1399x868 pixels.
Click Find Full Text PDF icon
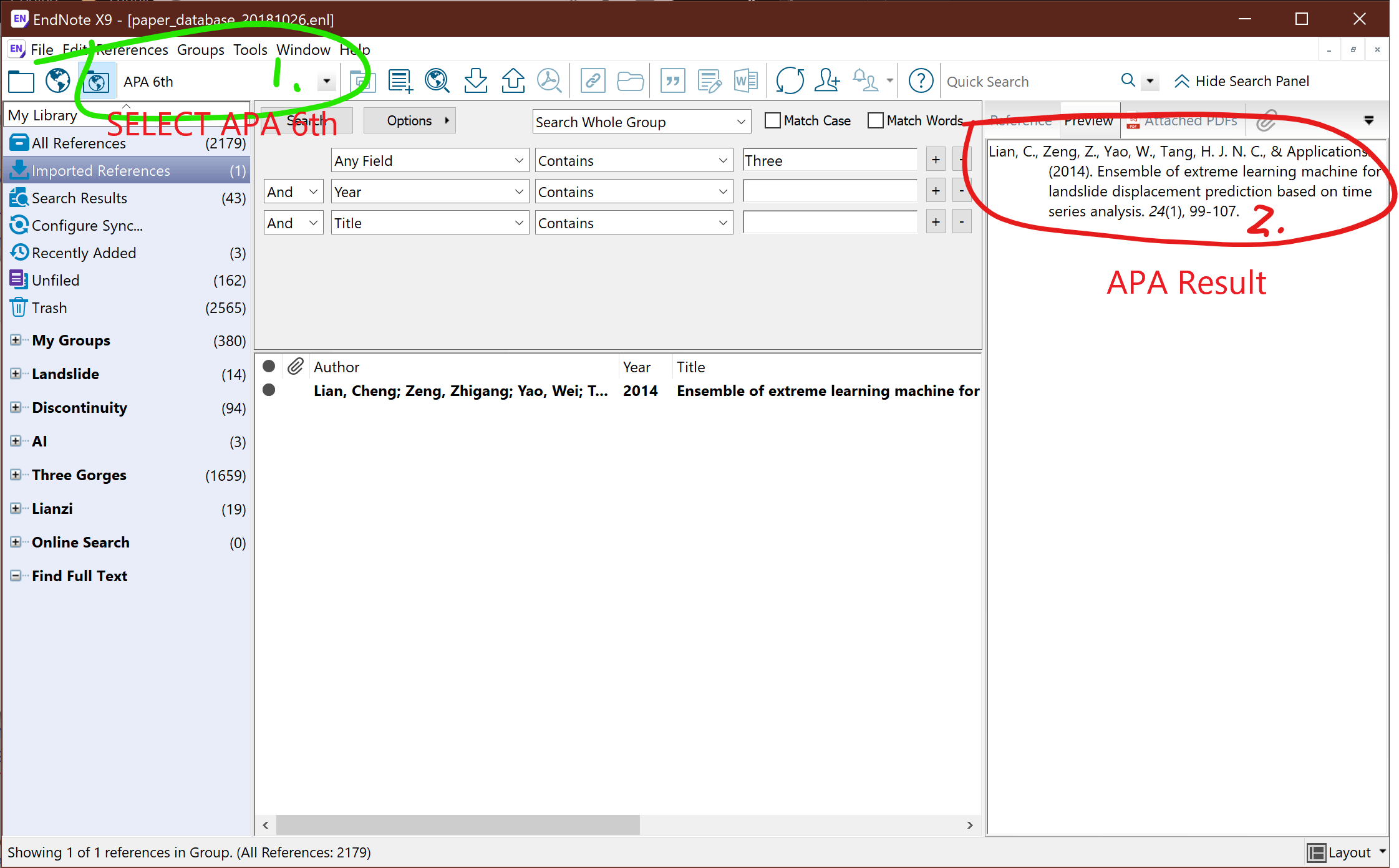(549, 81)
